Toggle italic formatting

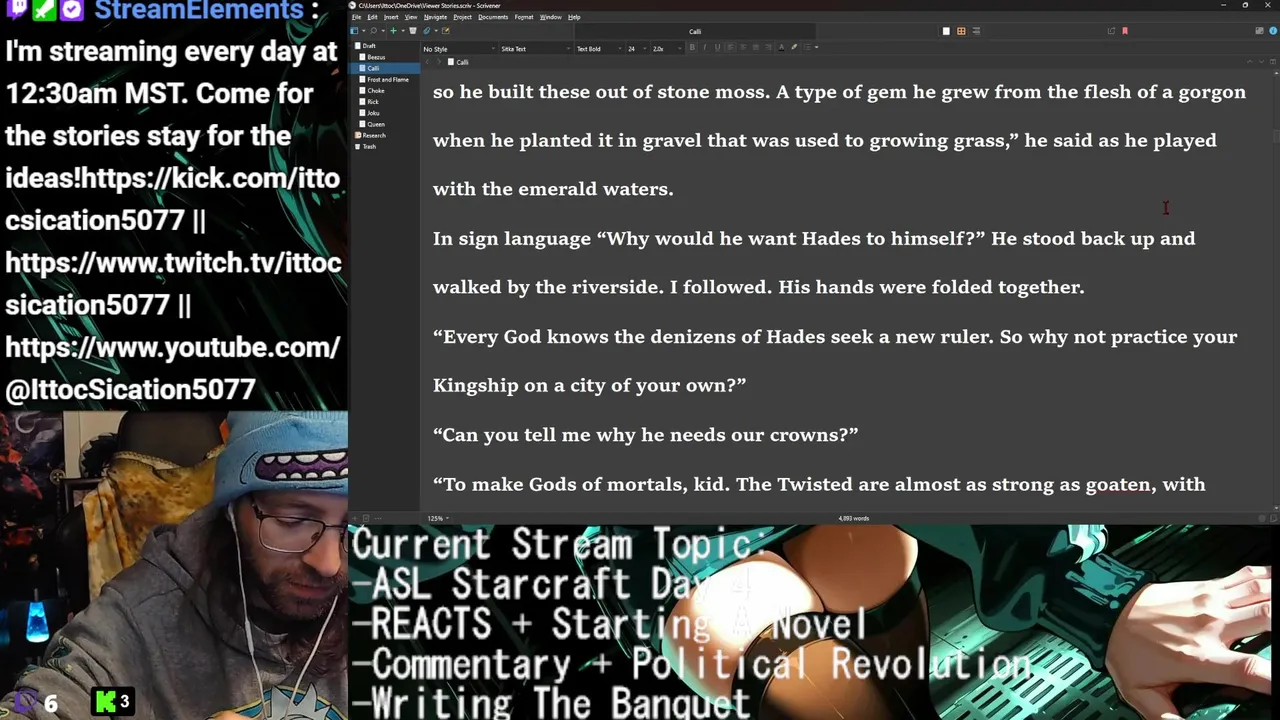pos(705,48)
